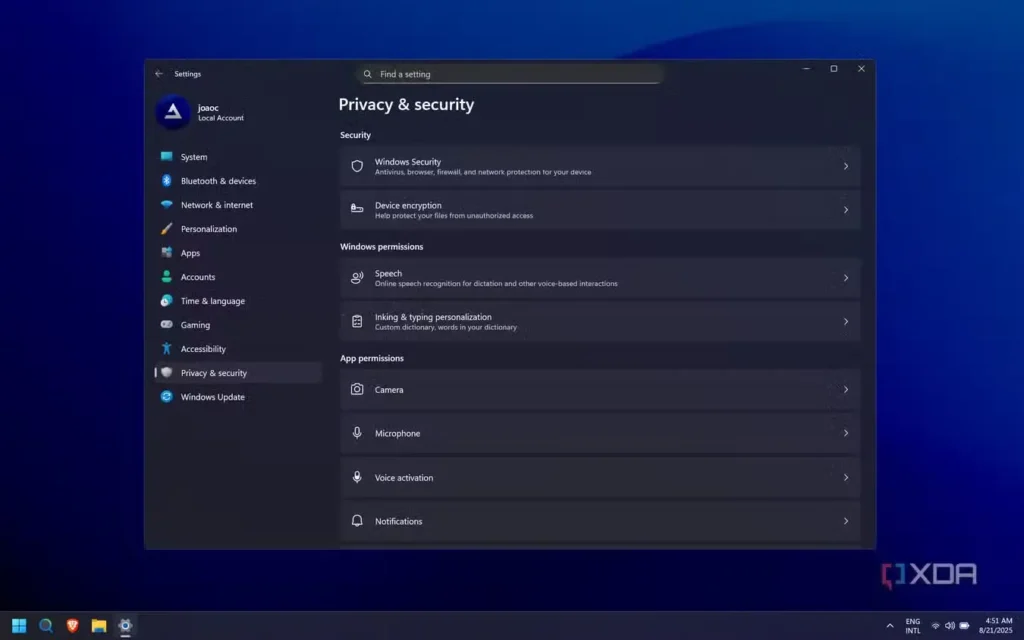
Task: Click the Camera permission icon
Action: 357,389
